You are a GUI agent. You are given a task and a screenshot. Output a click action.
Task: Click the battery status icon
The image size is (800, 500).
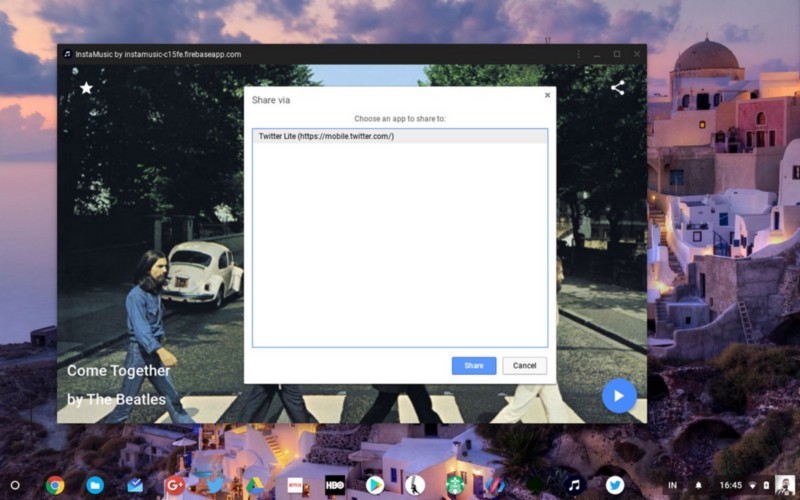[766, 485]
